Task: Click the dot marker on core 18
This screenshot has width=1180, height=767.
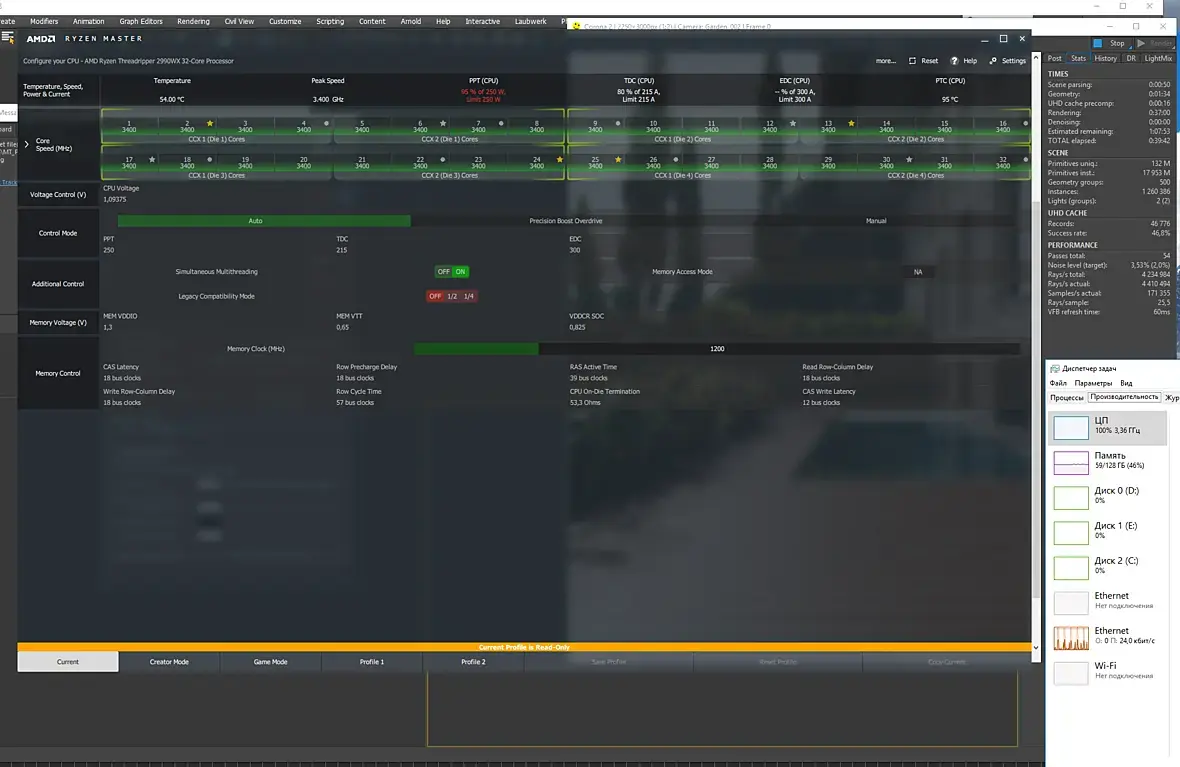Action: pos(209,160)
